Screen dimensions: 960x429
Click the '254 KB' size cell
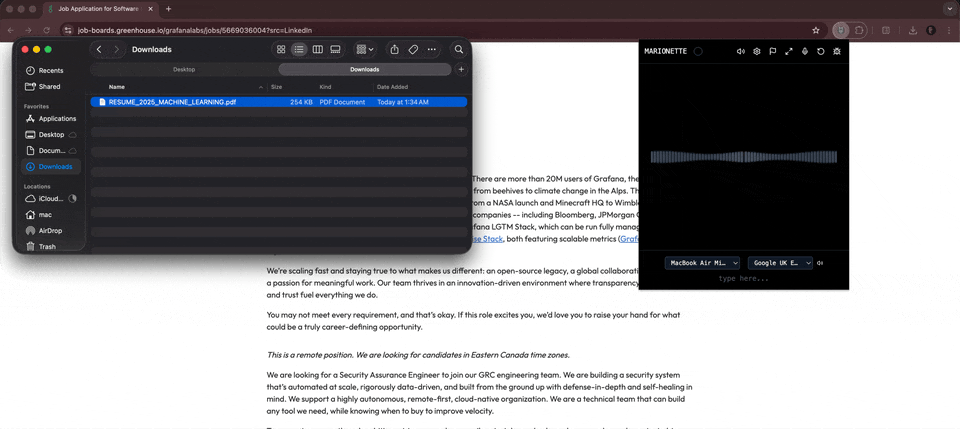(301, 102)
